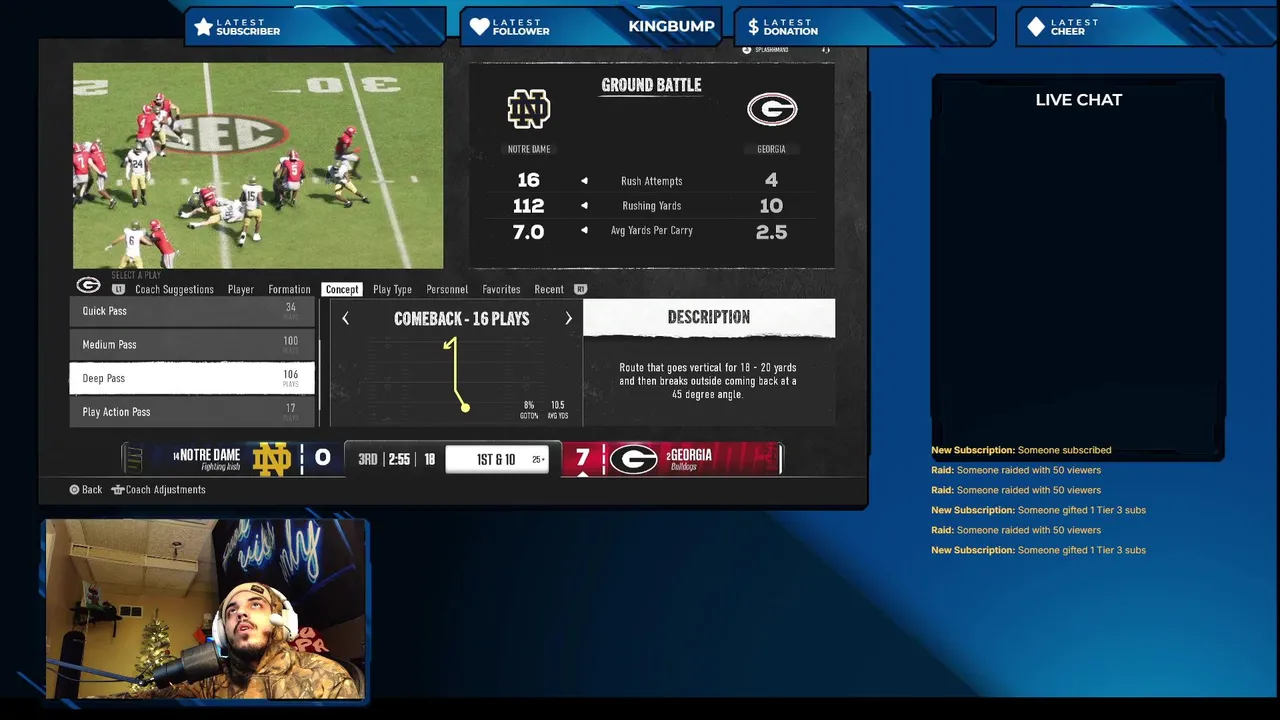Open the Recent plays tab
Image resolution: width=1280 pixels, height=720 pixels.
(548, 289)
